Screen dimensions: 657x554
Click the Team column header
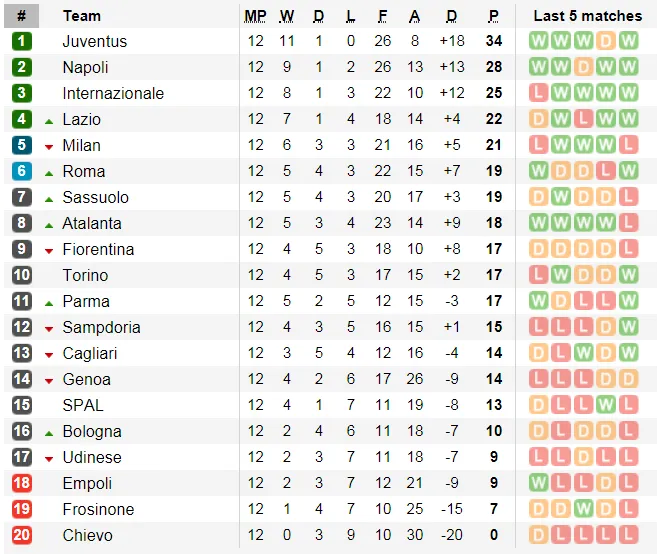tap(82, 16)
